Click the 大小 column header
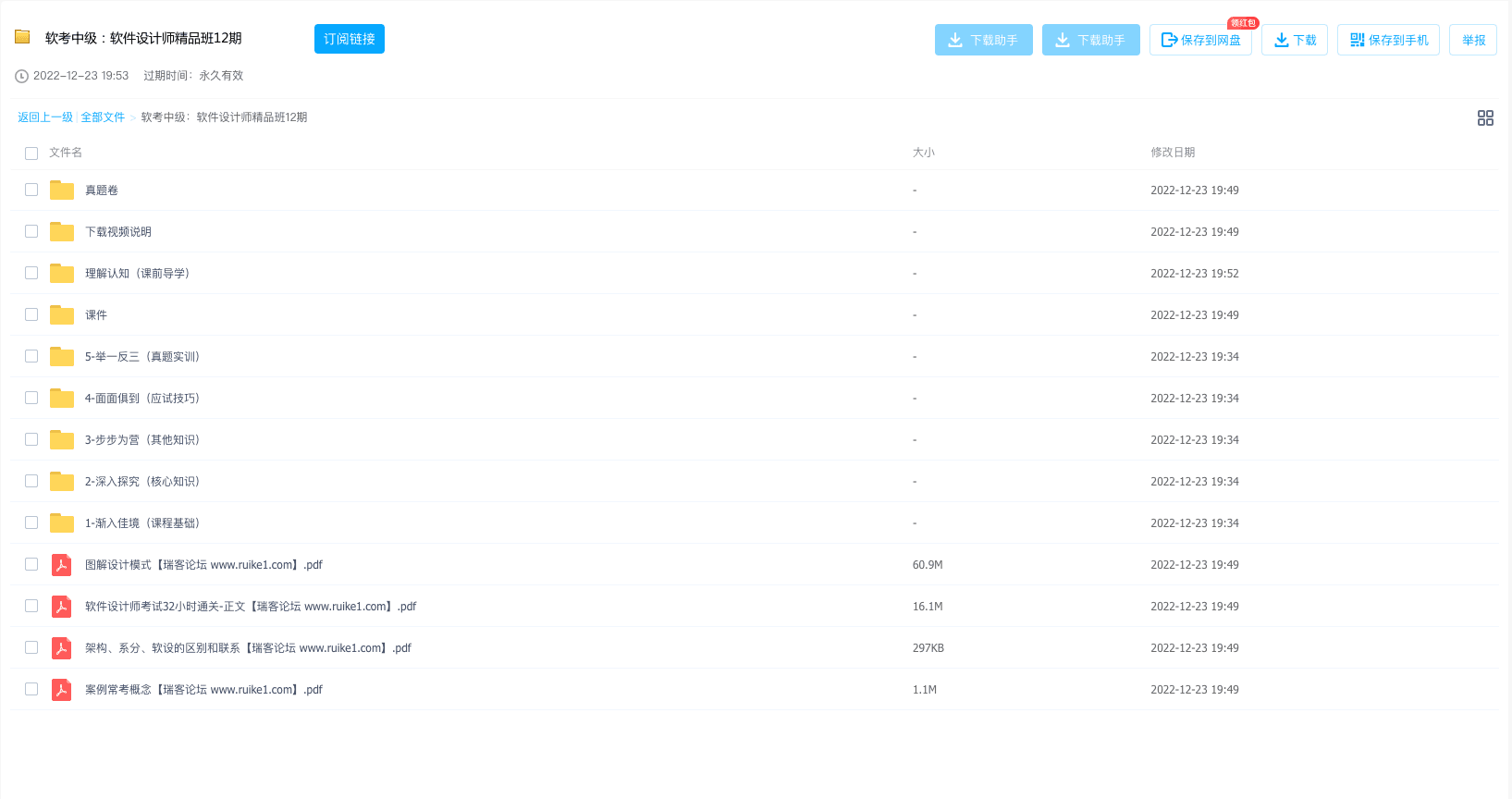1512x799 pixels. 924,153
